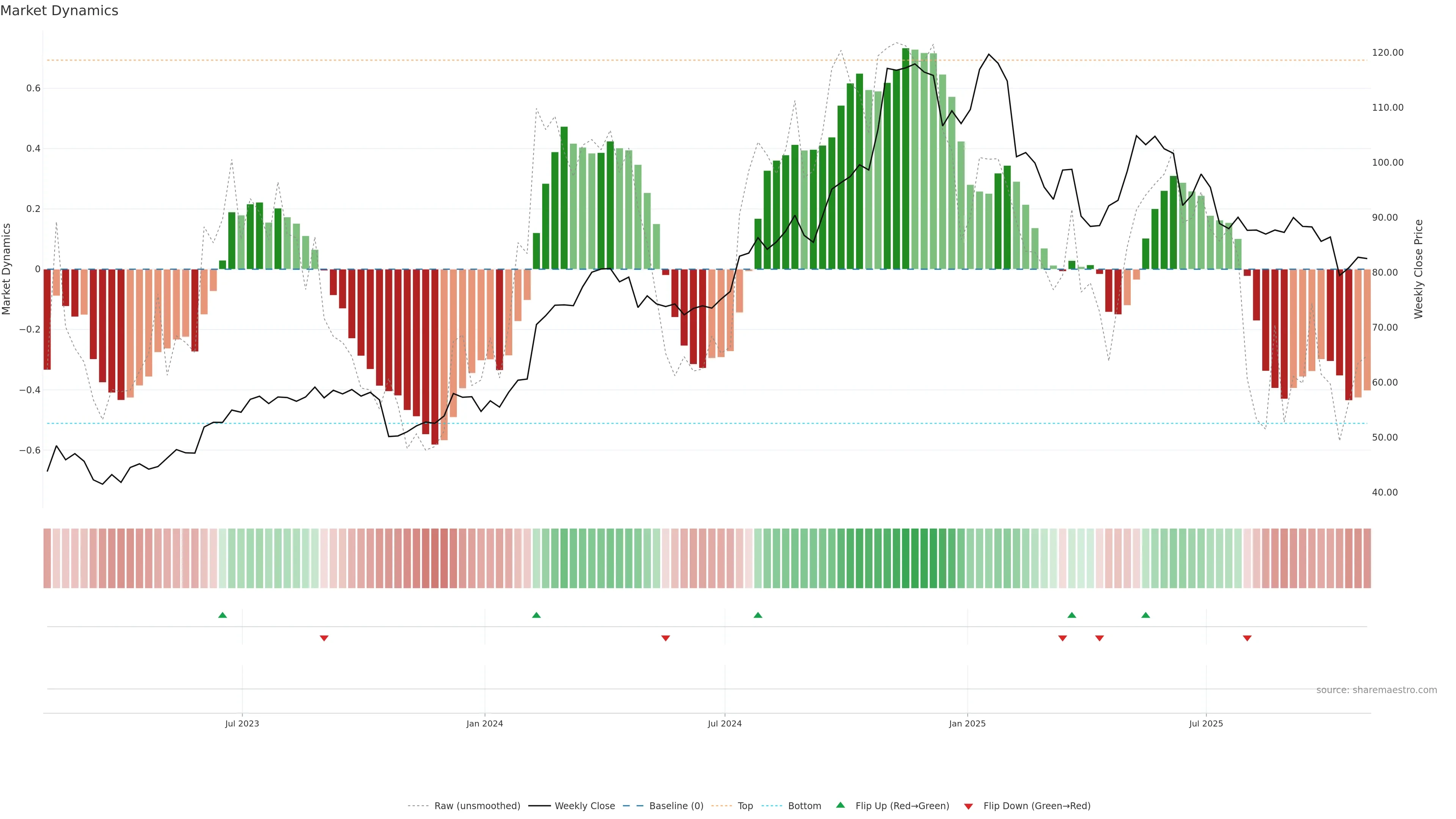This screenshot has height=819, width=1456.
Task: Click the earliest green flip-up triangle marker
Action: (x=222, y=615)
